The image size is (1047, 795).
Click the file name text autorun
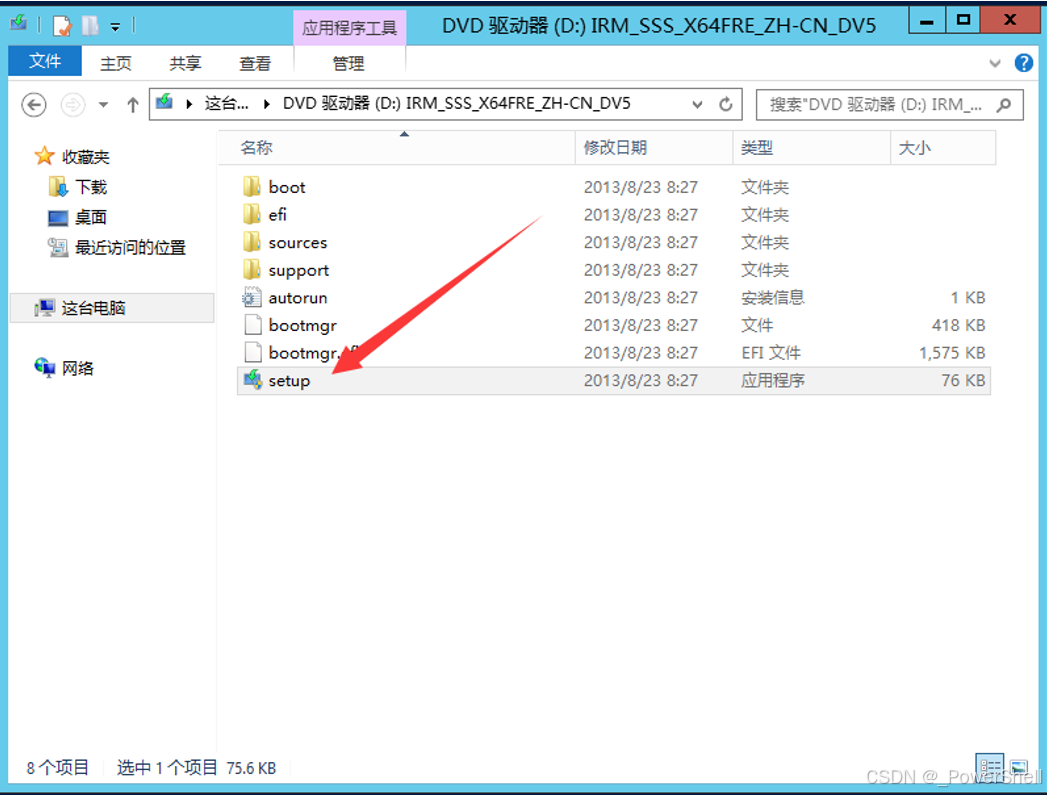298,298
